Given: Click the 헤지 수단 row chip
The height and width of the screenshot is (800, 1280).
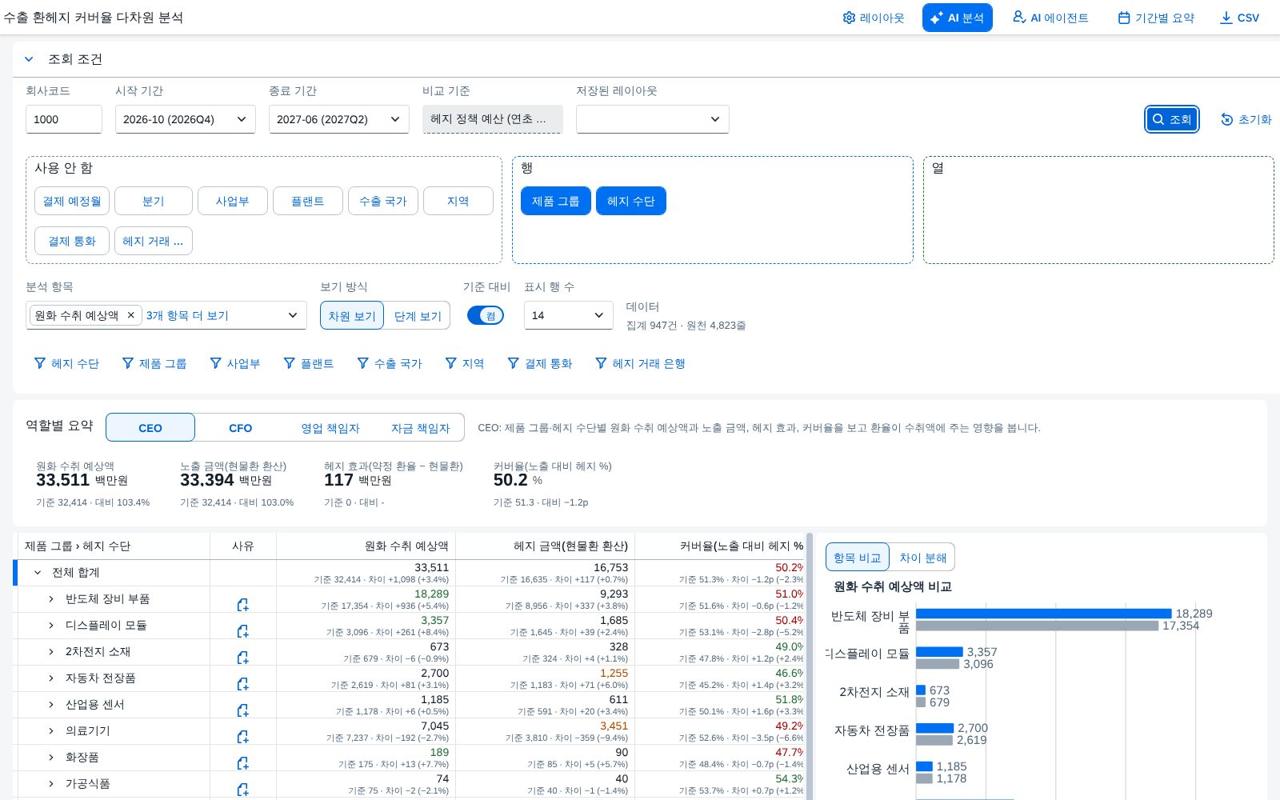Looking at the screenshot, I should [631, 201].
